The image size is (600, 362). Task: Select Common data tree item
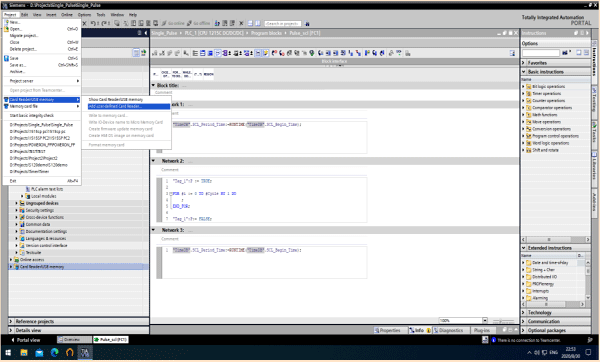(x=38, y=224)
